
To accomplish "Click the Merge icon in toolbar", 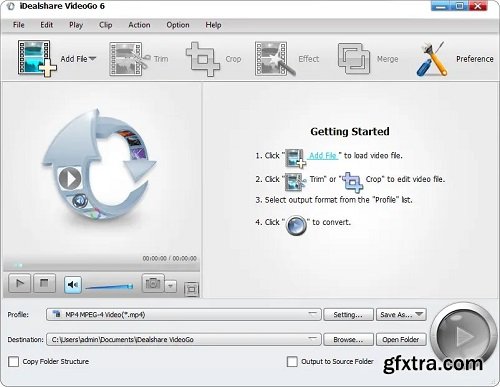I will coord(354,59).
